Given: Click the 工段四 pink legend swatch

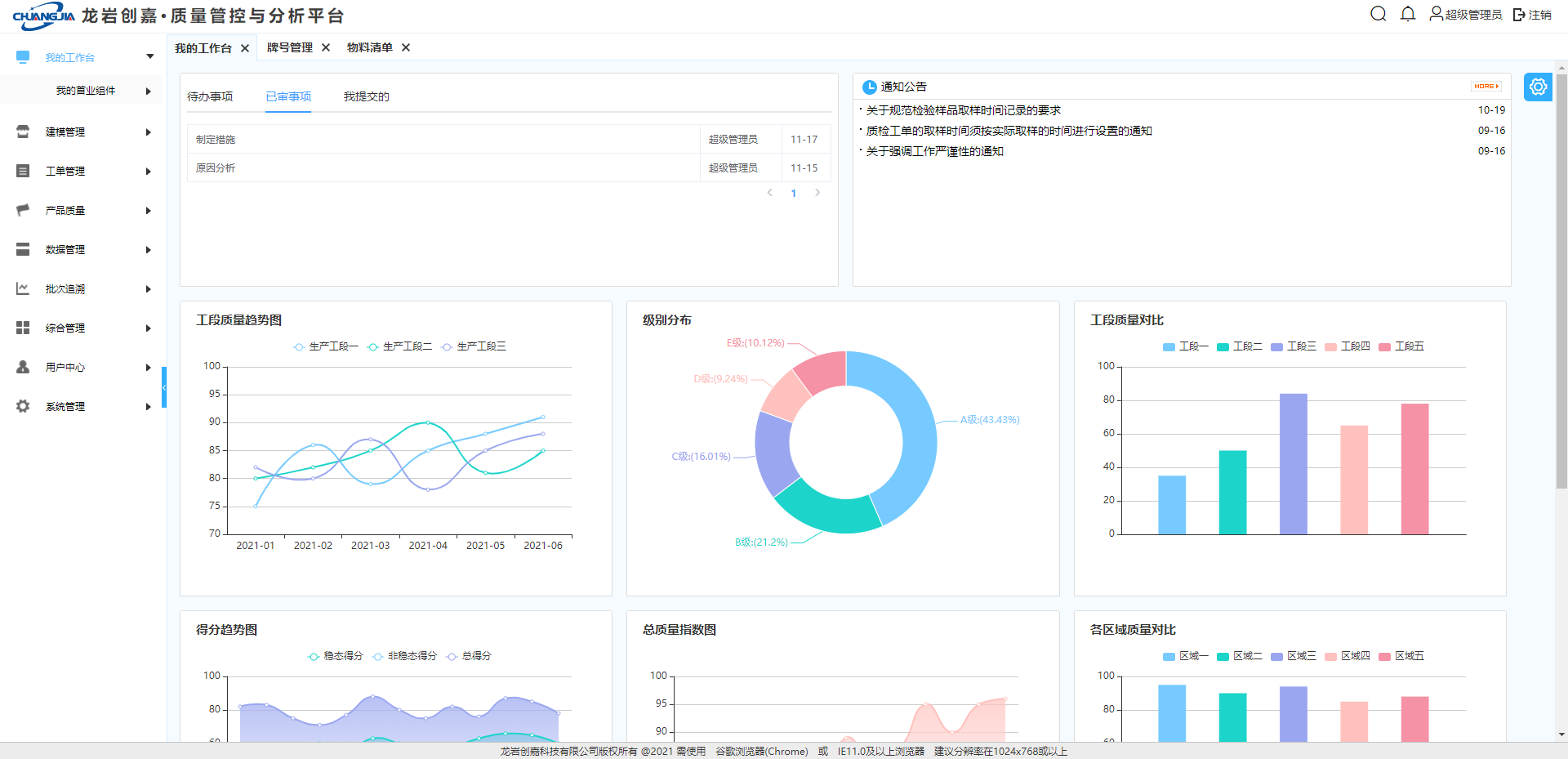Looking at the screenshot, I should point(1330,346).
